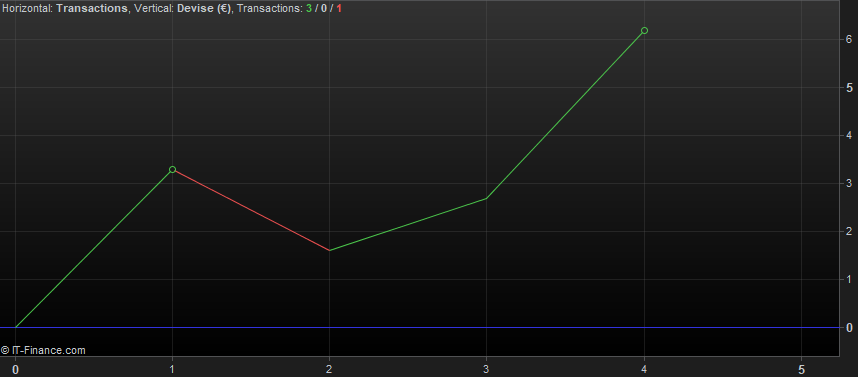Viewport: 858px width, 377px height.
Task: Click the red losing segment of the equity curve
Action: [251, 210]
